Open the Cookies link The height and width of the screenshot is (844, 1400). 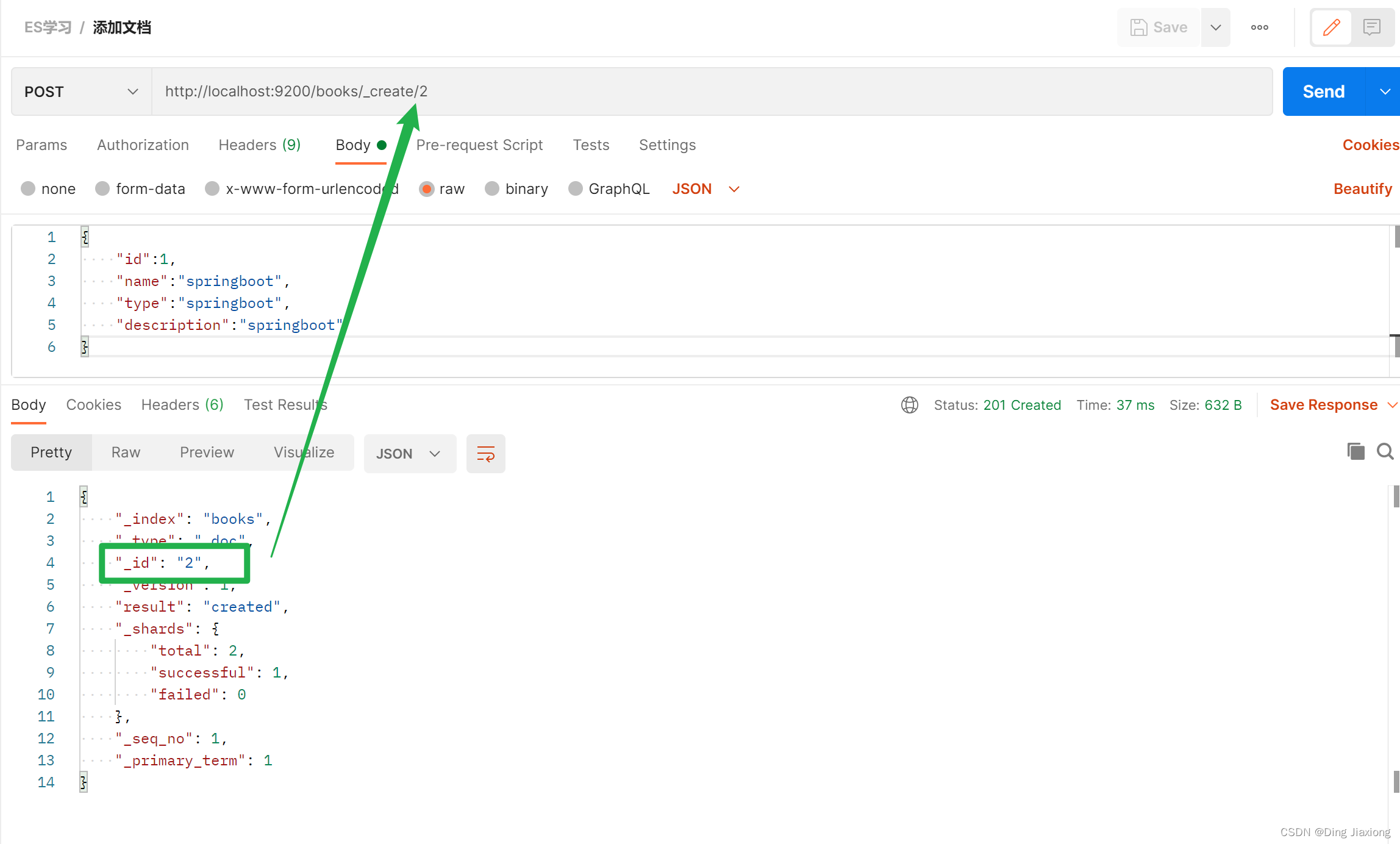coord(1371,145)
